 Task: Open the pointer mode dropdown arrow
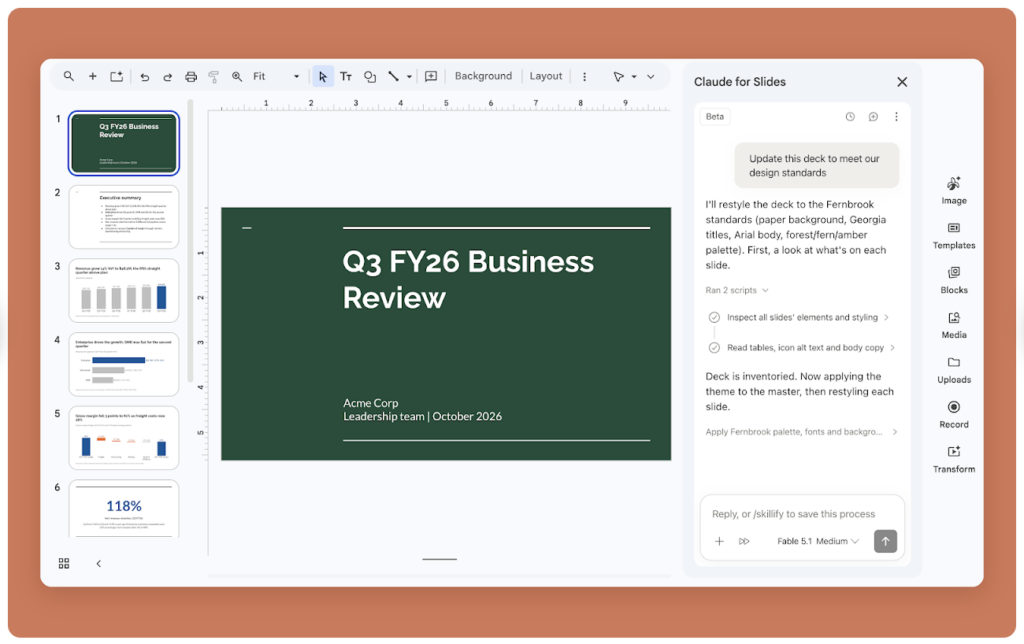634,76
